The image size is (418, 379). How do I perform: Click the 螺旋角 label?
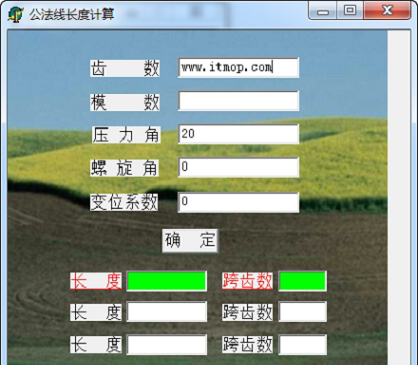(124, 168)
